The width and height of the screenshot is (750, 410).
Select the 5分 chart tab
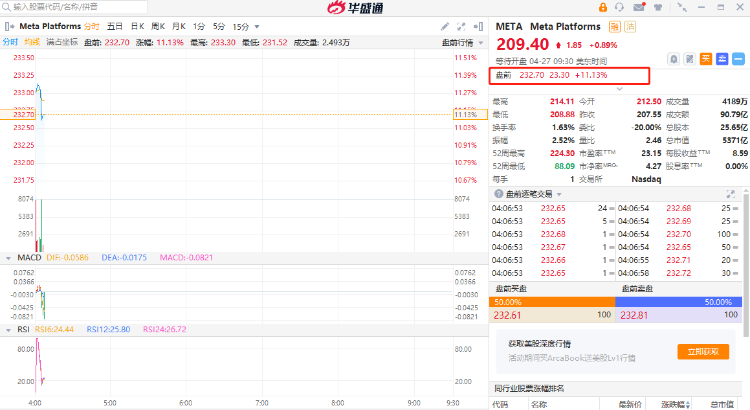[x=219, y=26]
